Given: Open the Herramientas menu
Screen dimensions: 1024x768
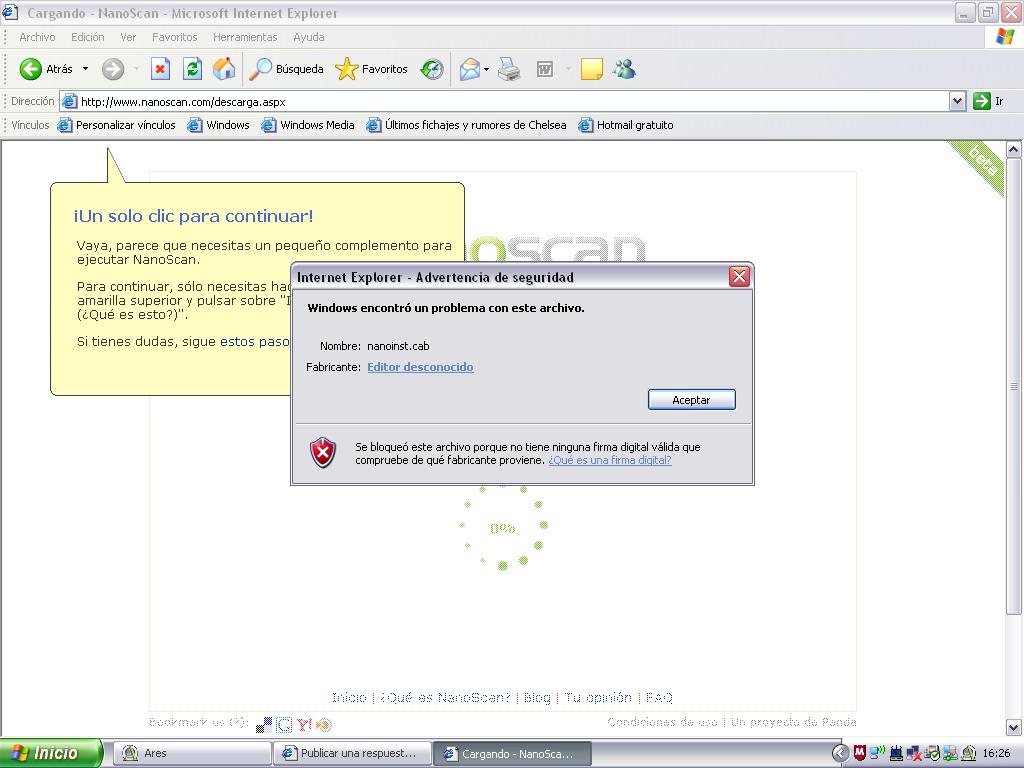Looking at the screenshot, I should (x=245, y=37).
